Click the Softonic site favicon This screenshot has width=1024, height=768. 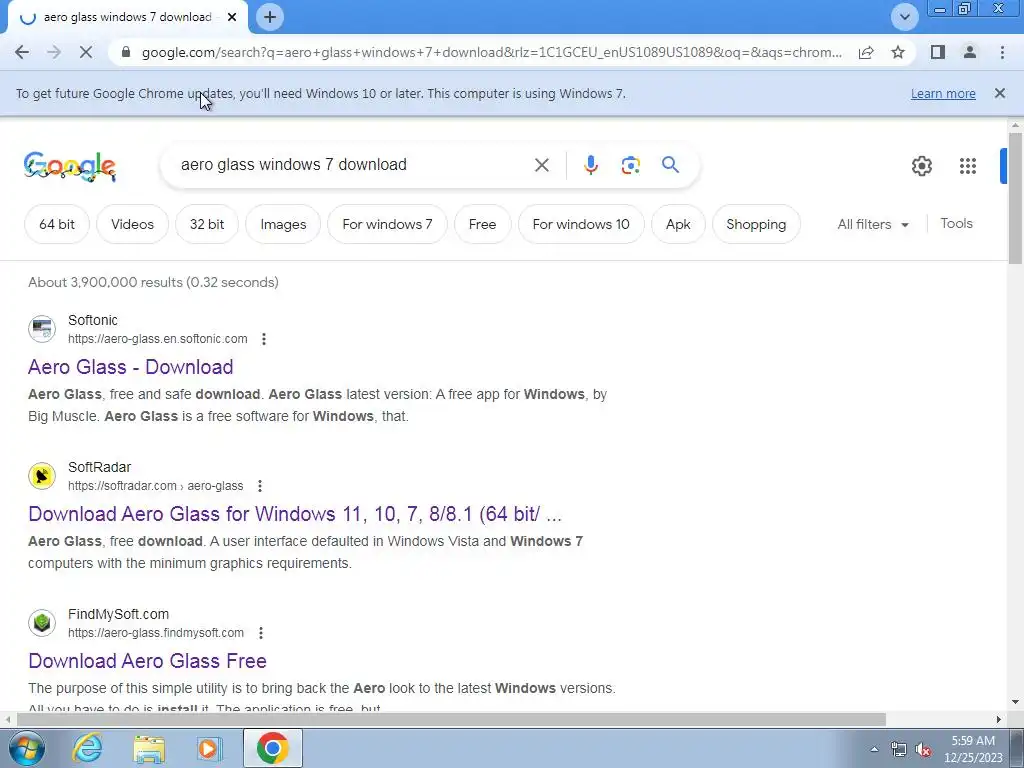(x=42, y=328)
